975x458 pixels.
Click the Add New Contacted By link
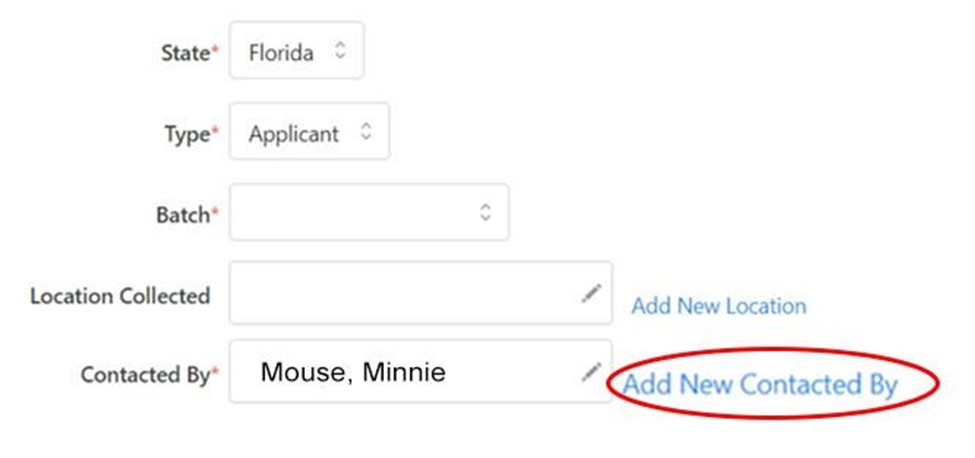[x=760, y=385]
